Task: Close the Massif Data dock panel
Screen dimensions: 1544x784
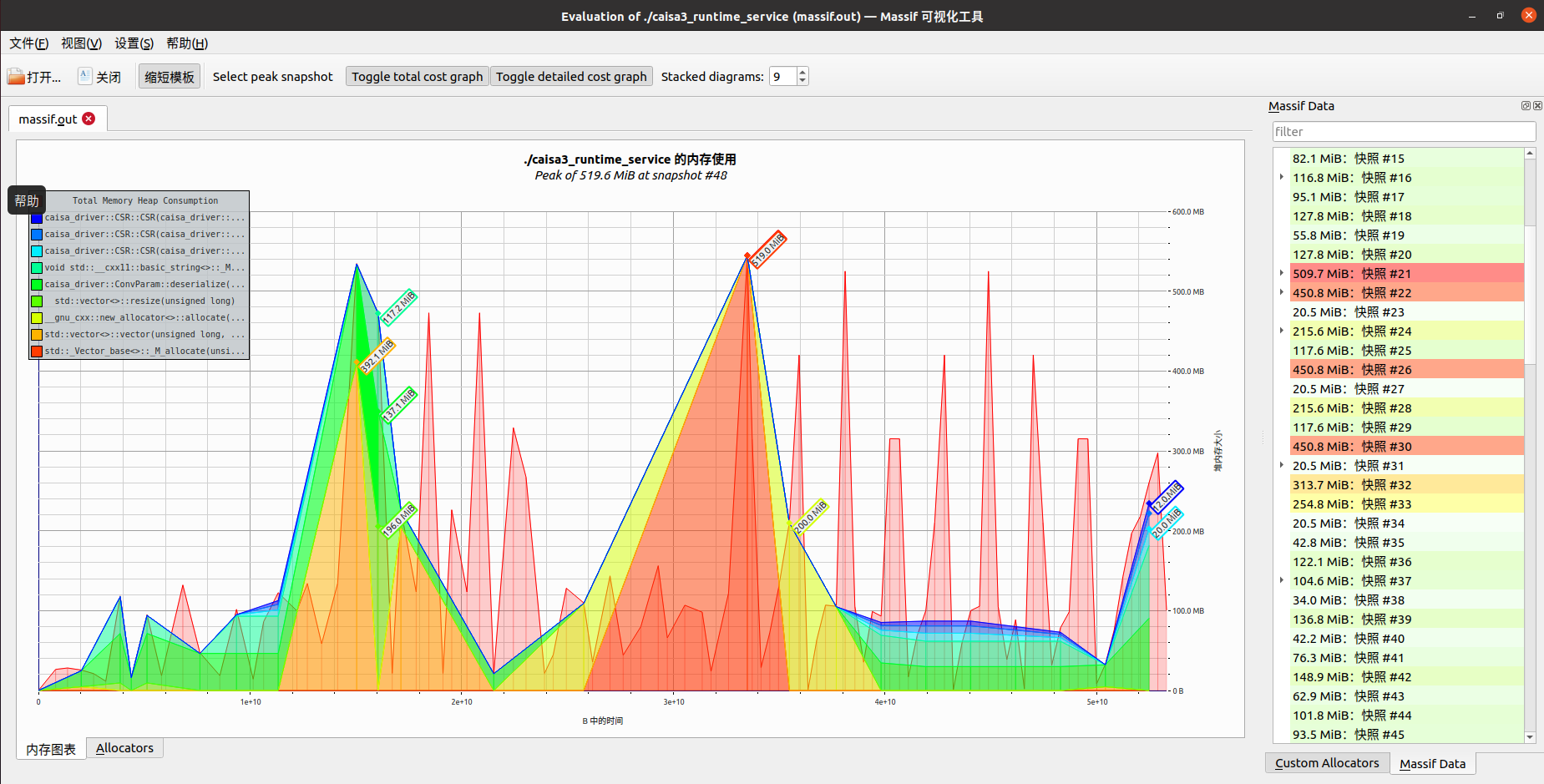Action: point(1537,106)
